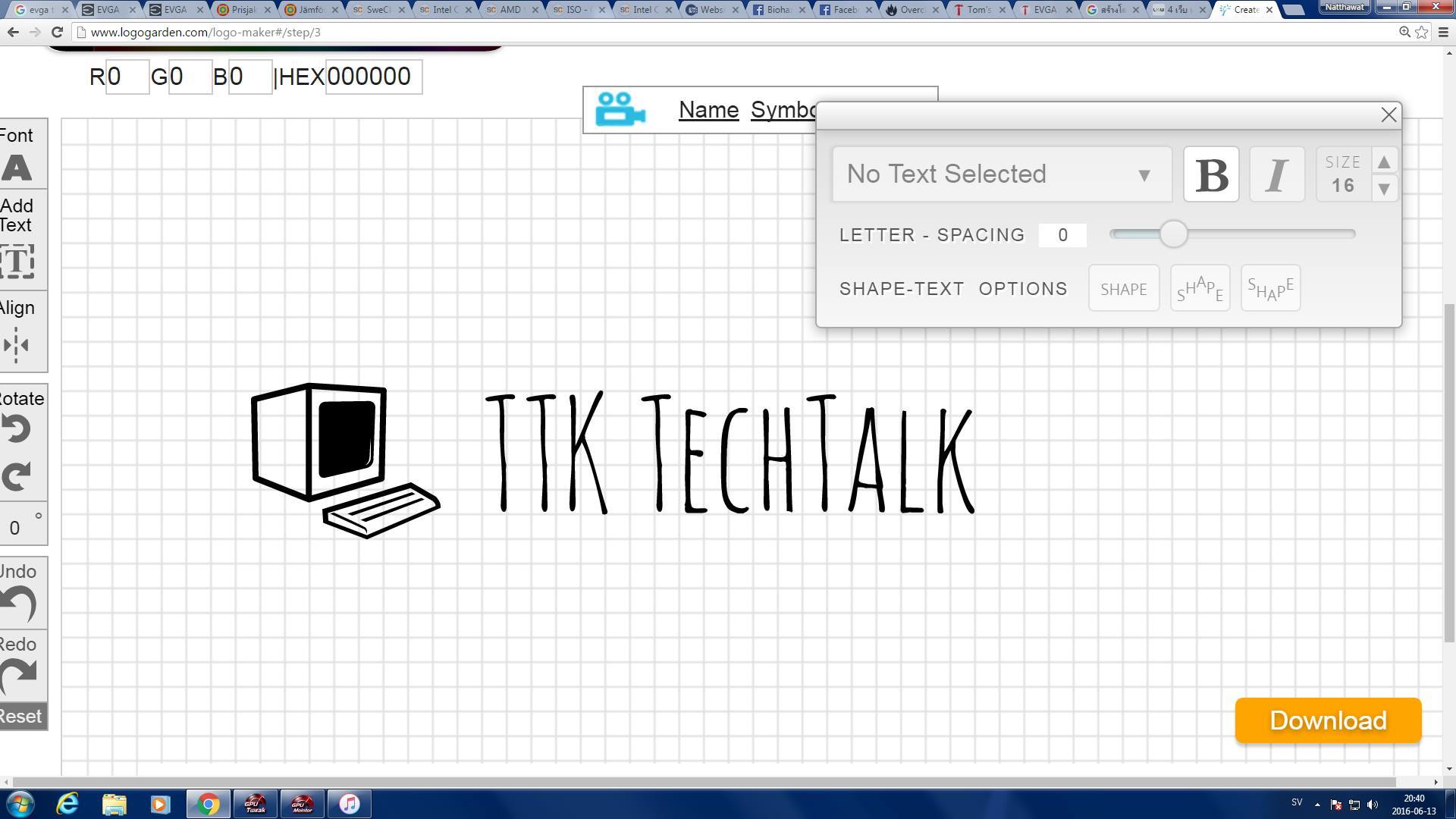Image resolution: width=1456 pixels, height=819 pixels.
Task: Click the HEX color value field
Action: coord(374,77)
